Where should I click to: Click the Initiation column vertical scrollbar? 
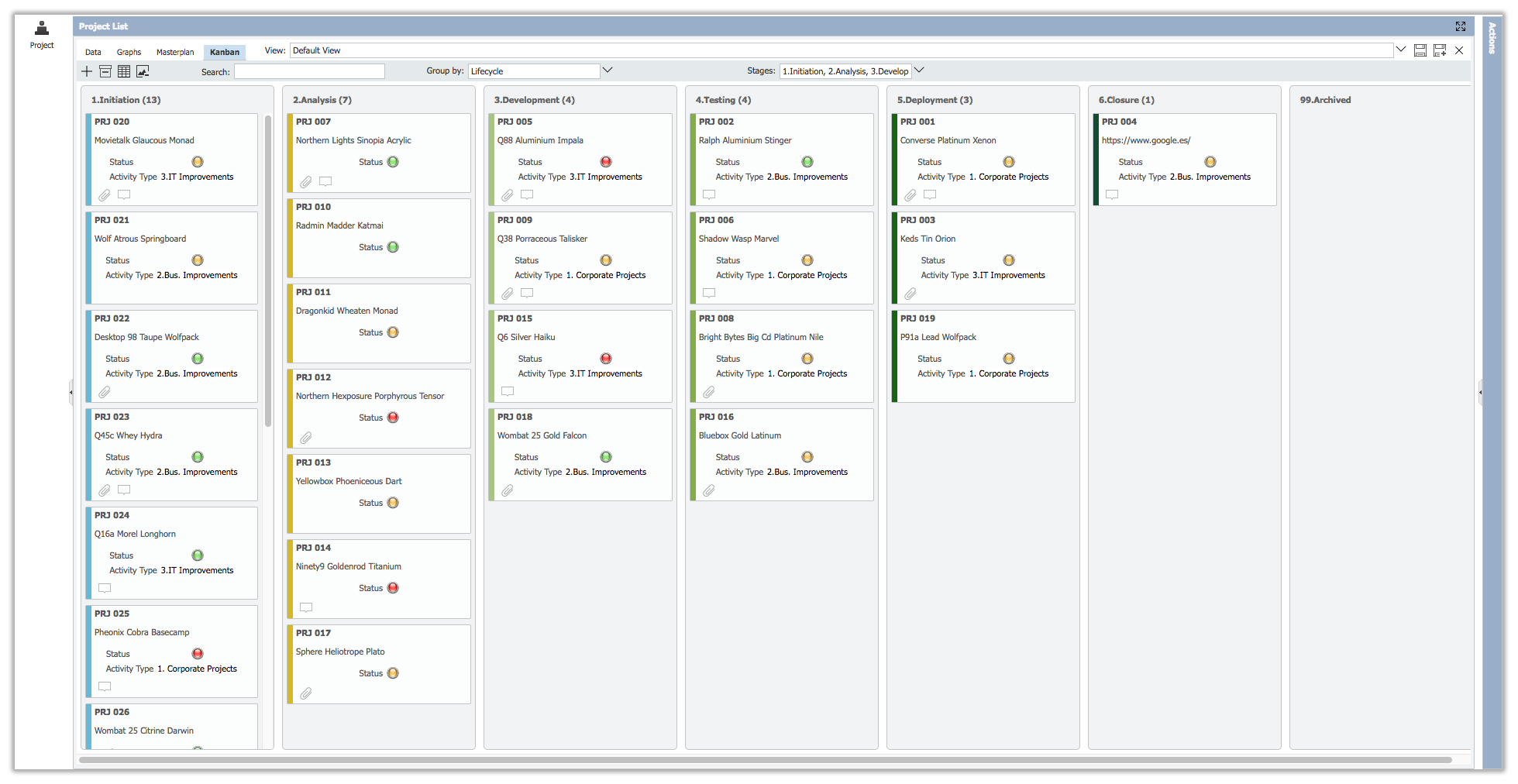tap(268, 271)
